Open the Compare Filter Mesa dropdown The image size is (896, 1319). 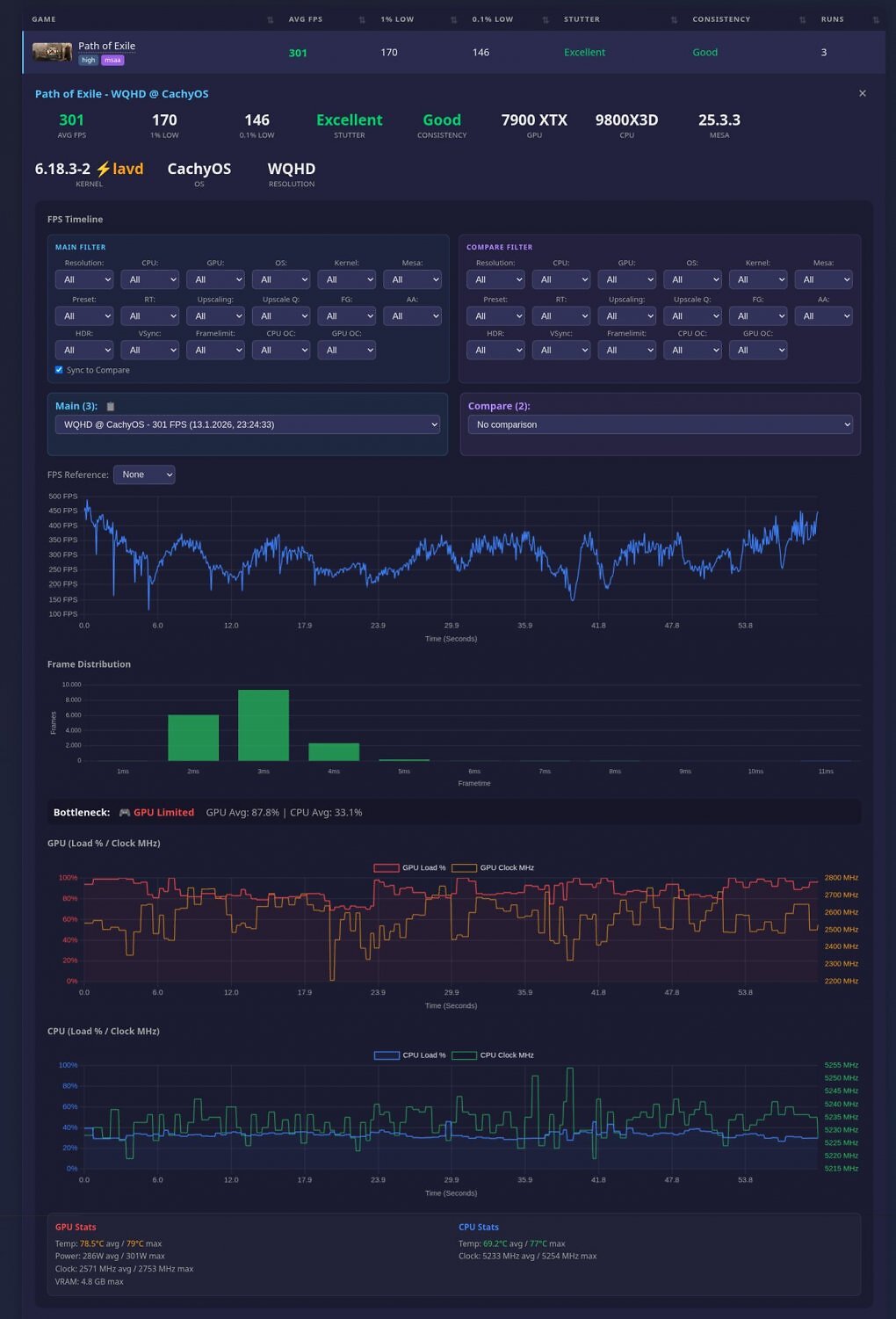click(x=823, y=279)
